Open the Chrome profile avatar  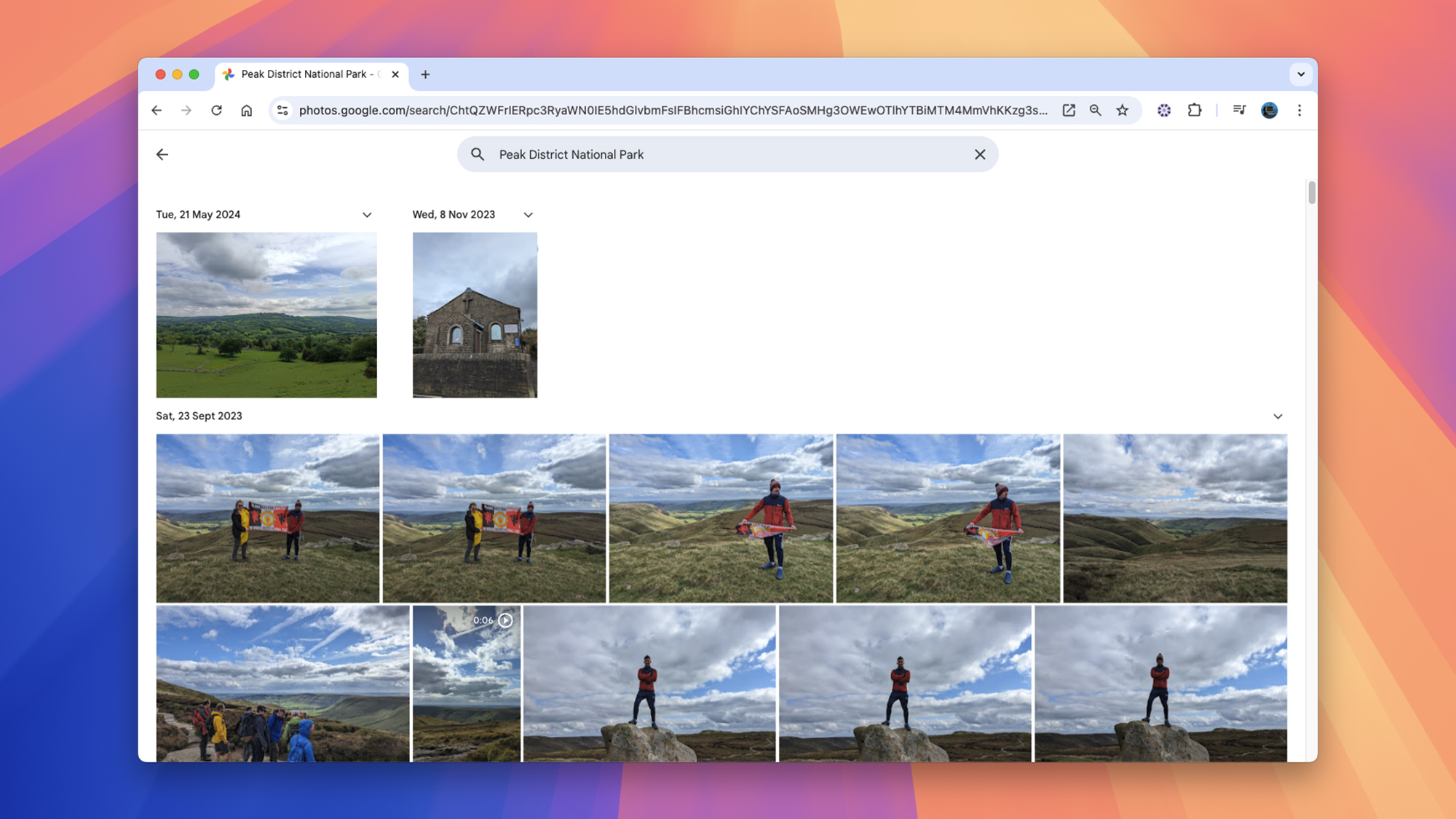point(1270,111)
